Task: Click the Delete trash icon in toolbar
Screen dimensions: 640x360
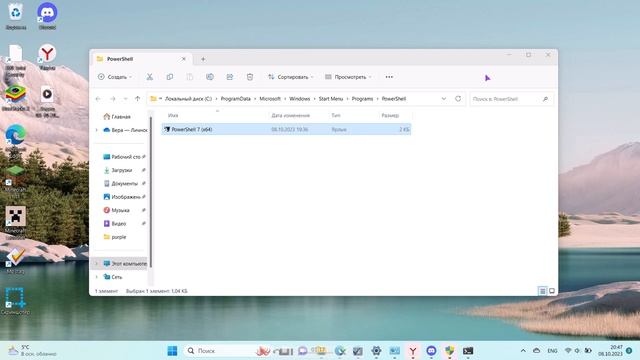Action: pyautogui.click(x=250, y=77)
